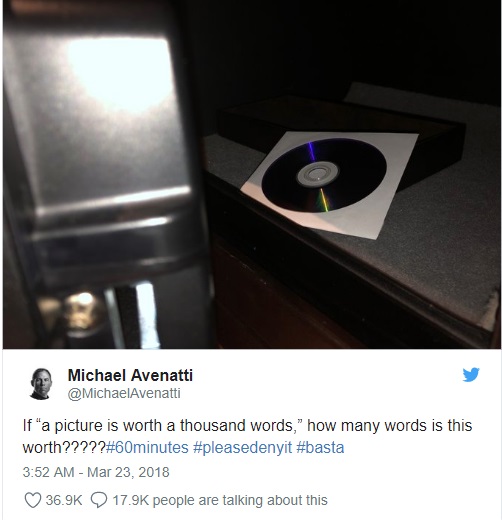The width and height of the screenshot is (502, 520).
Task: Open '17.9K people are talking about this'
Action: [x=220, y=500]
